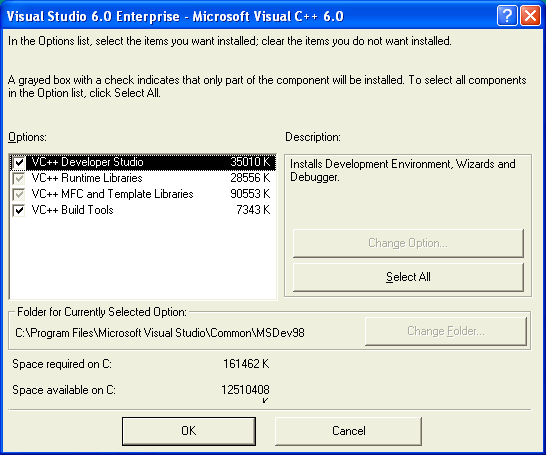Cancel the setup dialog

(349, 431)
